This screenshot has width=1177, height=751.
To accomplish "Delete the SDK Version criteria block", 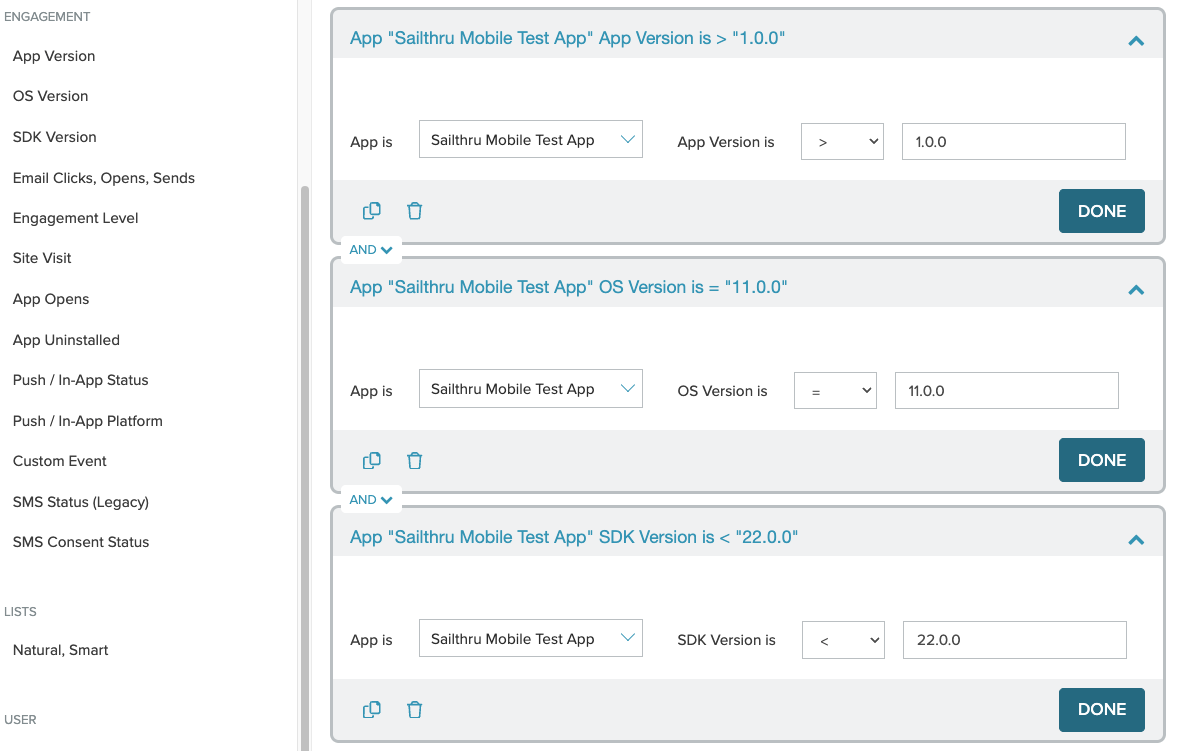I will click(415, 709).
